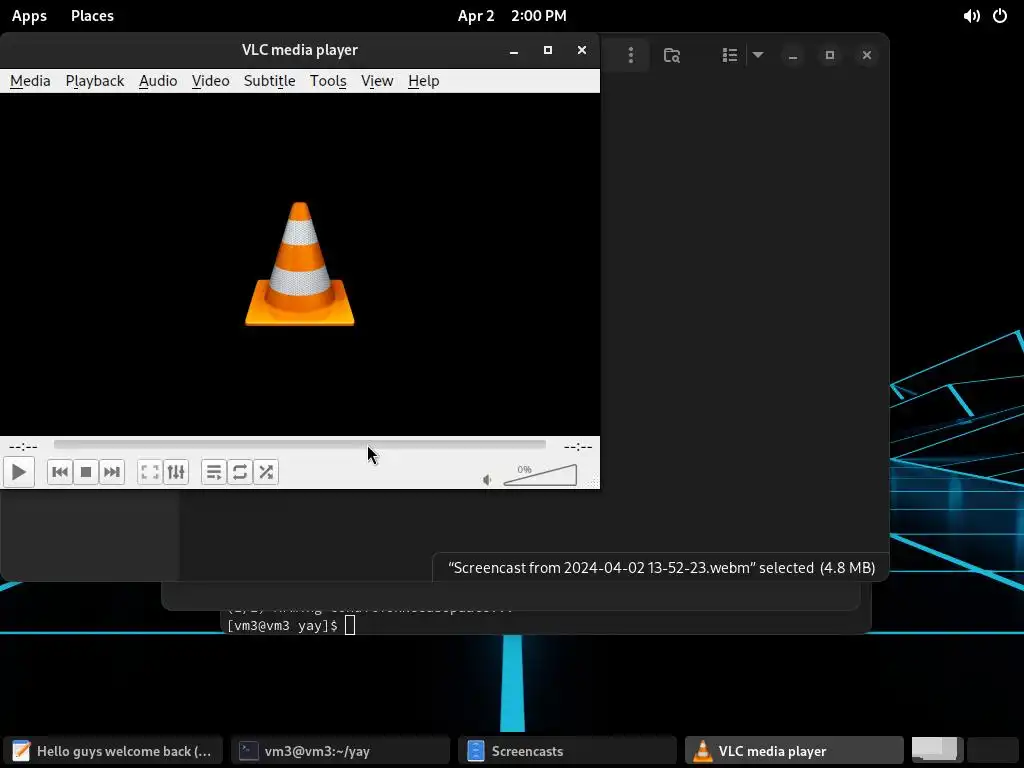The image size is (1024, 768).
Task: Open the system volume indicator
Action: pyautogui.click(x=971, y=16)
